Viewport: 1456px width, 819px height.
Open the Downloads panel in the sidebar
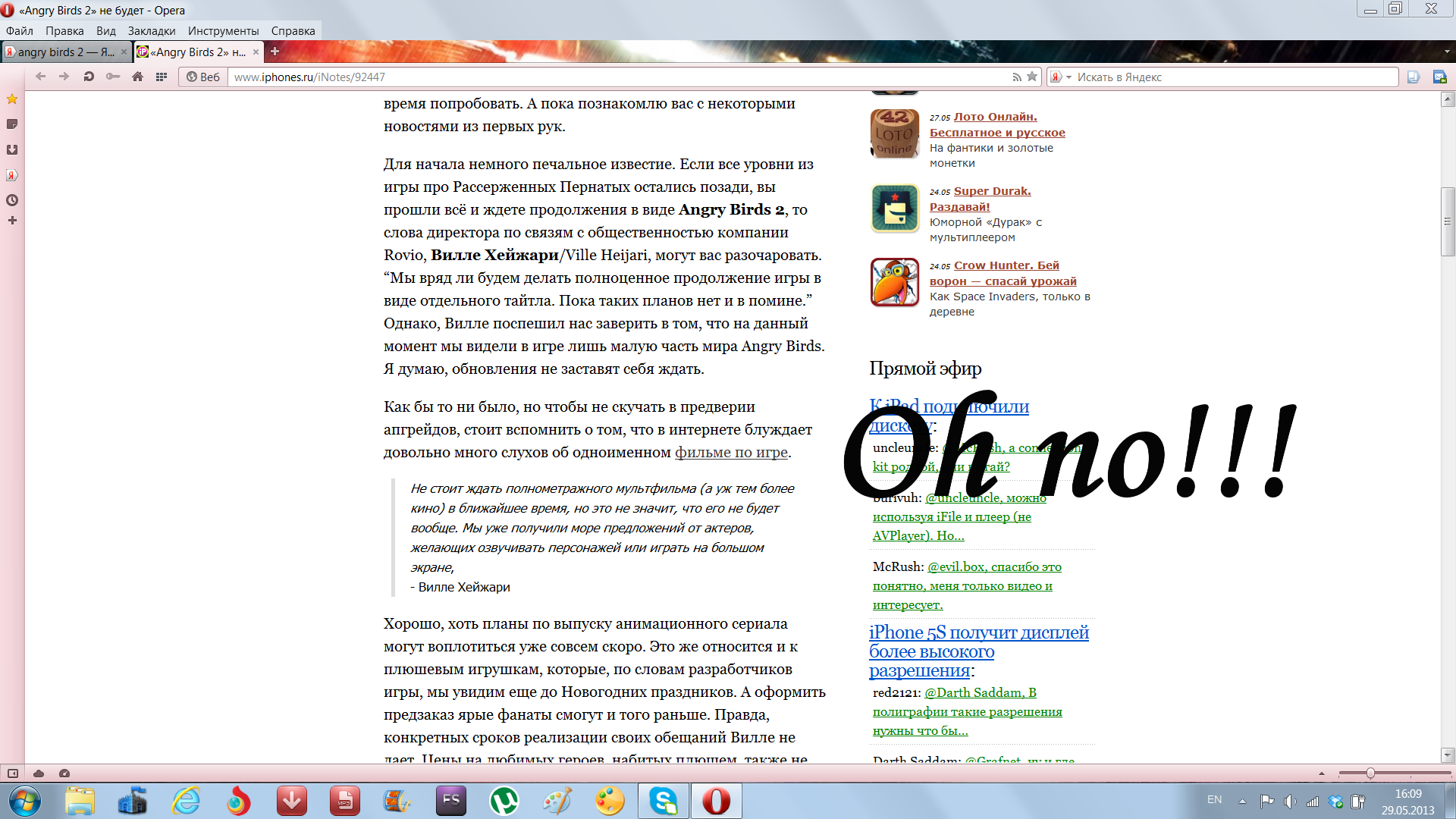point(12,150)
